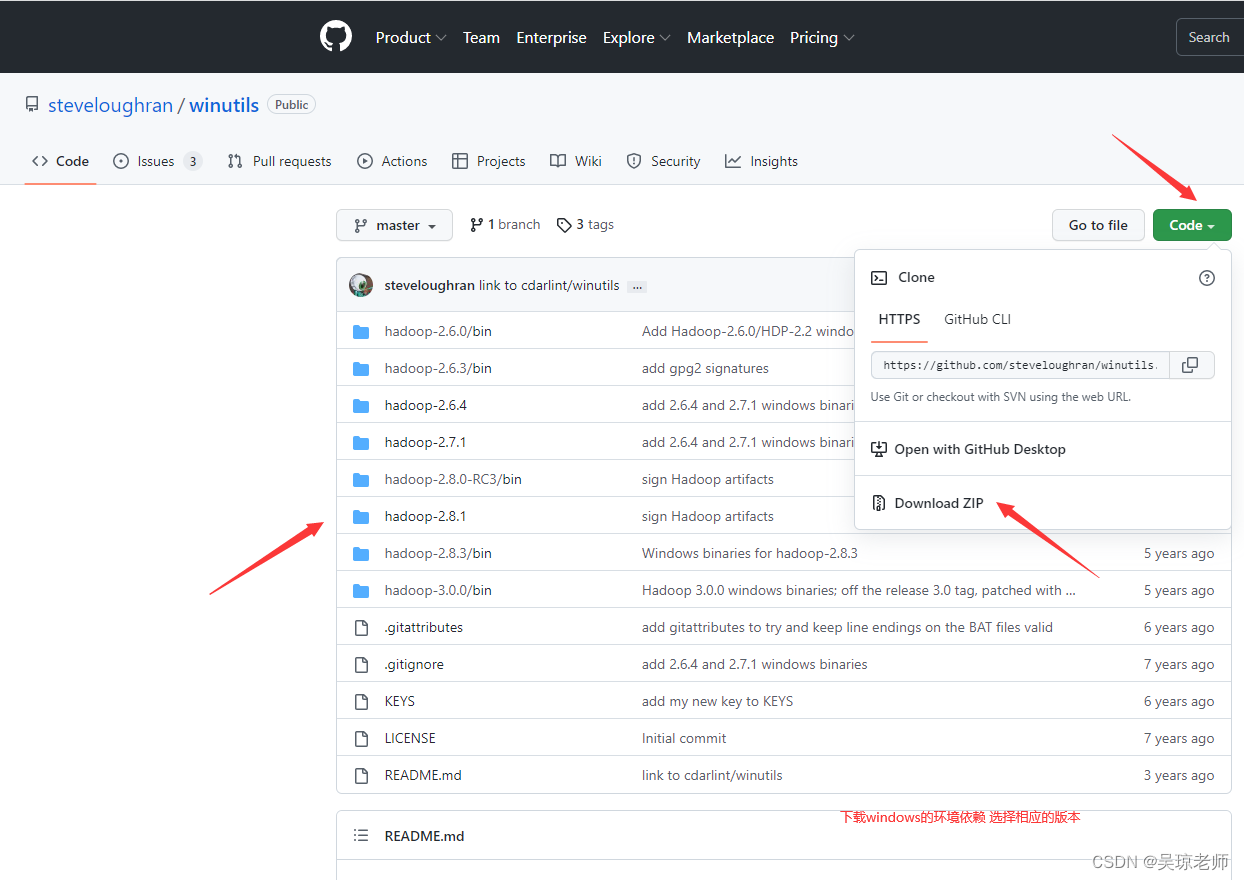This screenshot has height=880, width=1244.
Task: Open the hadoop-2.6.4 folder
Action: pyautogui.click(x=426, y=405)
